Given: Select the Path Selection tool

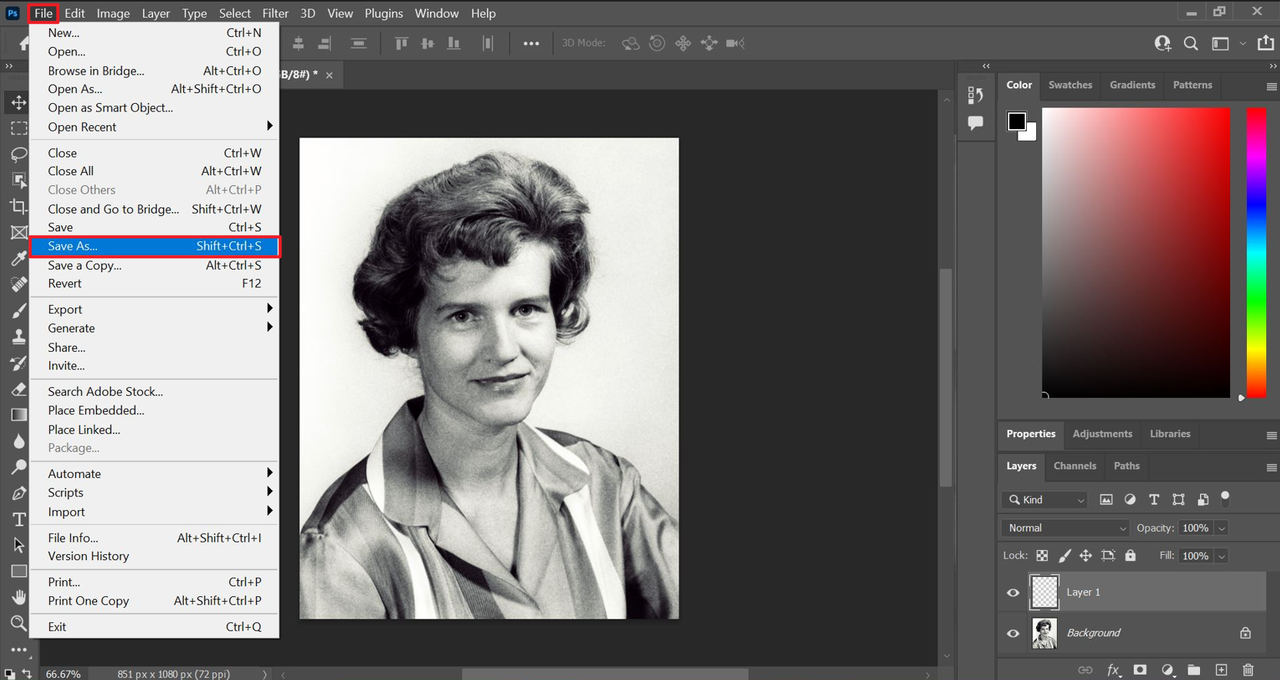Looking at the screenshot, I should pos(19,545).
